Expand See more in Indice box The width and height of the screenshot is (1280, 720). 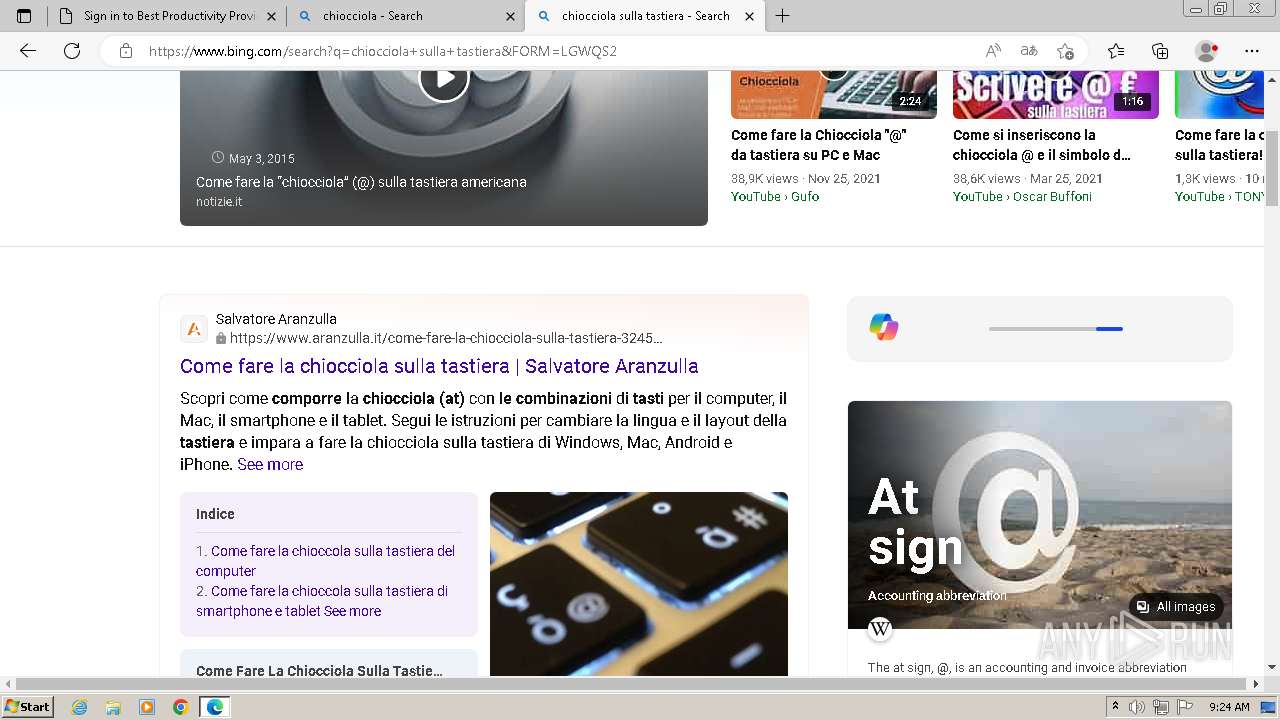point(352,611)
